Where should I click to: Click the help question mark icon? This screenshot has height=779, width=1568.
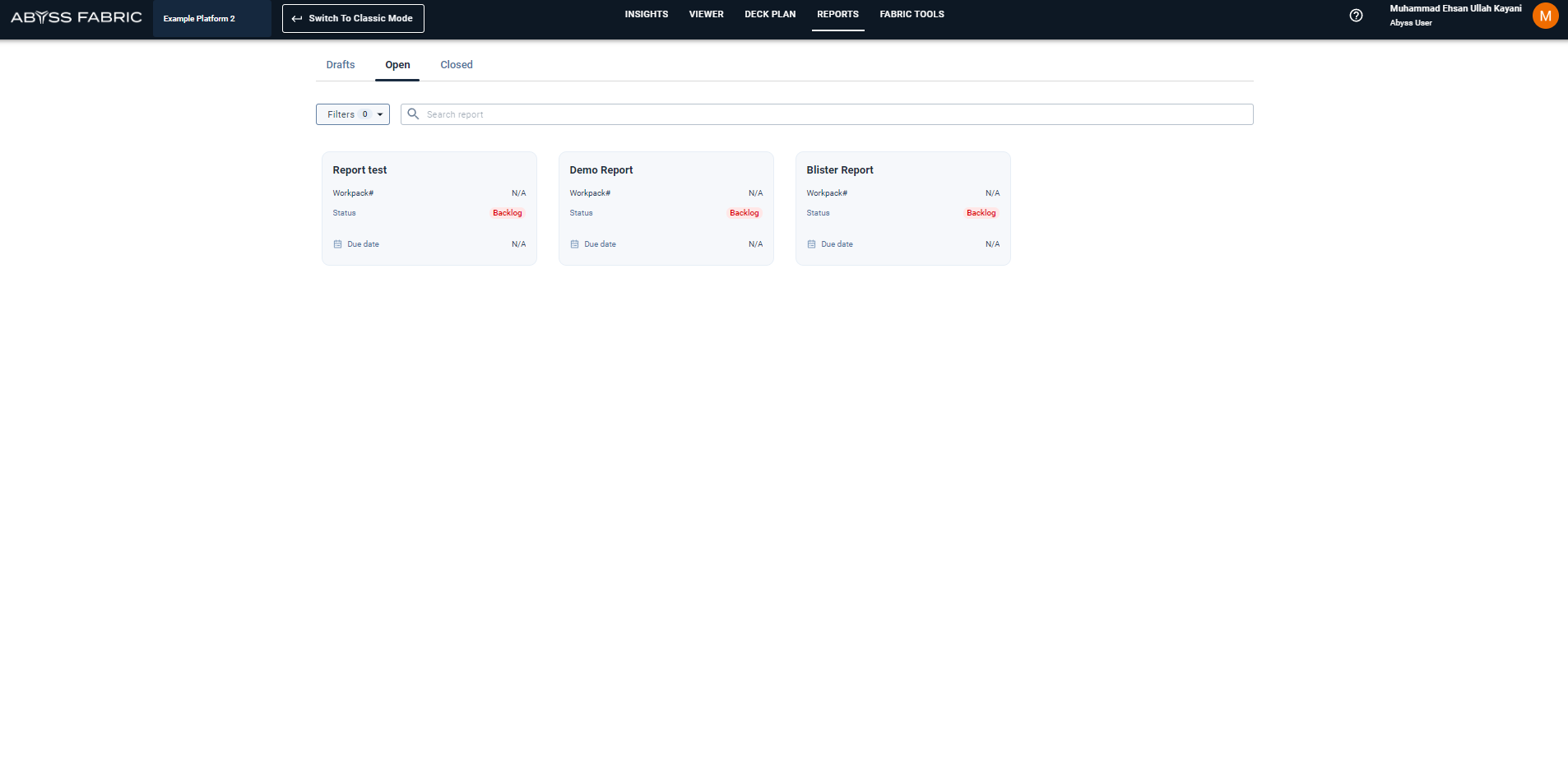(1356, 16)
